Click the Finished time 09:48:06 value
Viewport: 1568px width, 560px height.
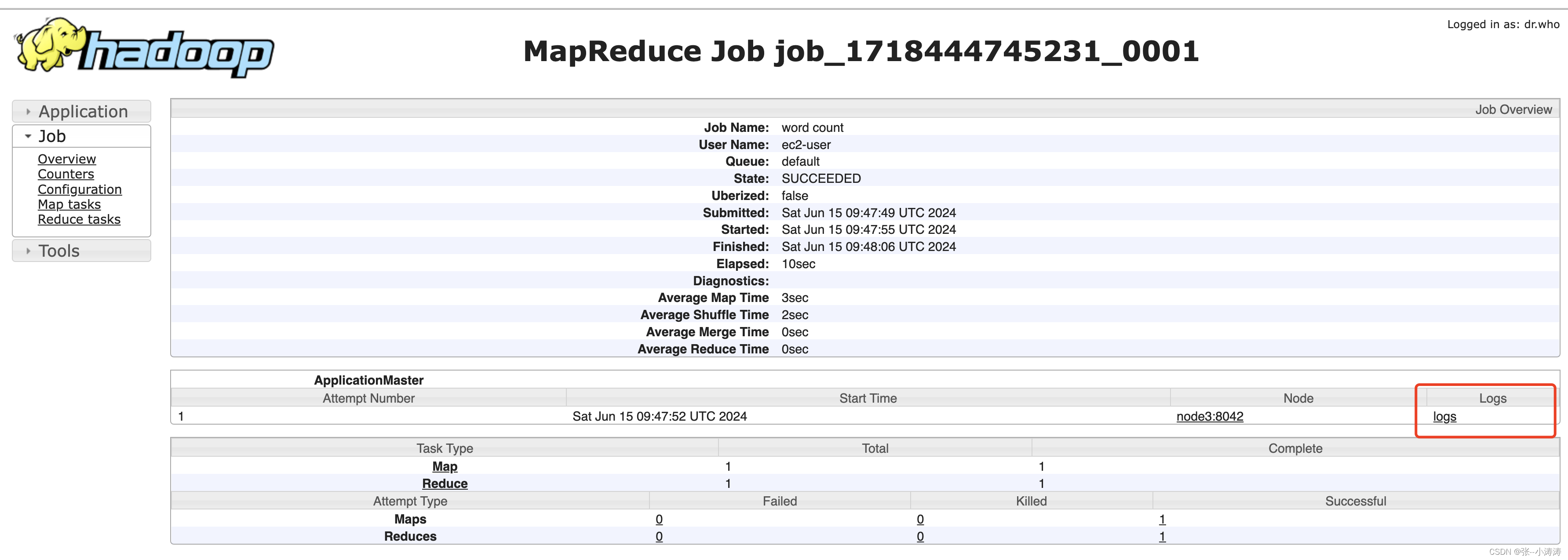tap(868, 247)
